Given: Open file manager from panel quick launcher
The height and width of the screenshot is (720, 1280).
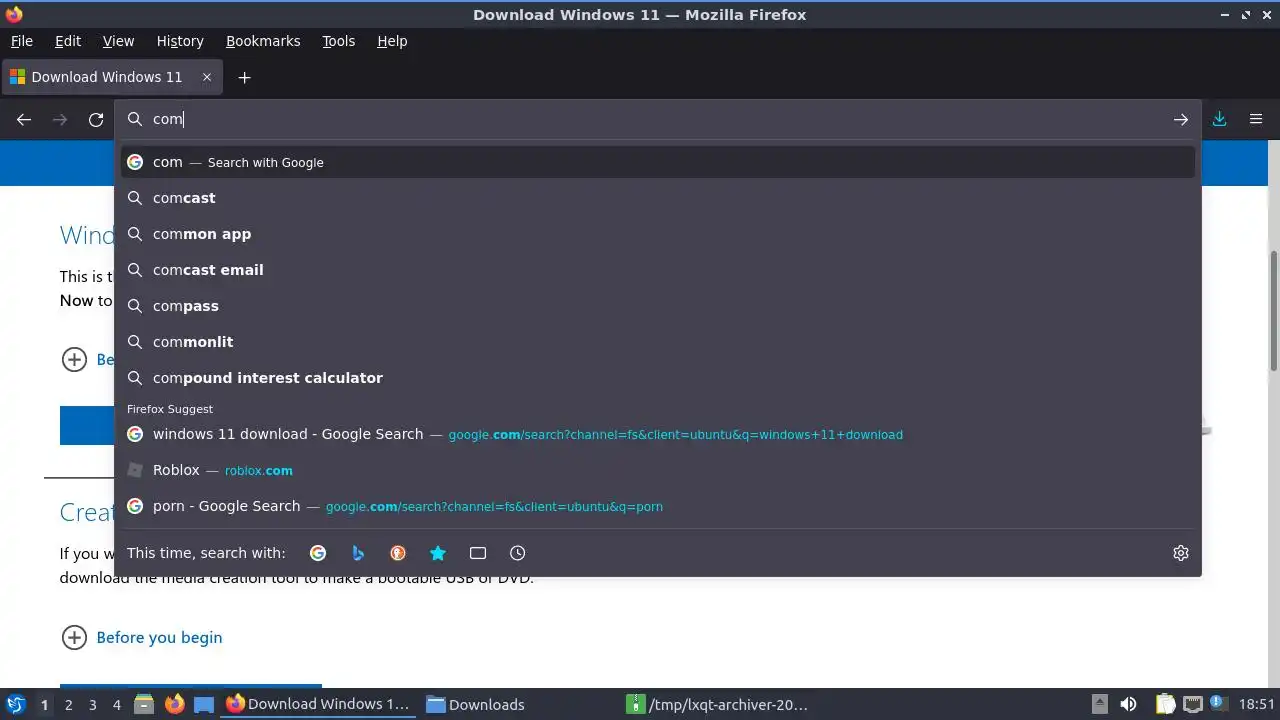Looking at the screenshot, I should click(143, 704).
